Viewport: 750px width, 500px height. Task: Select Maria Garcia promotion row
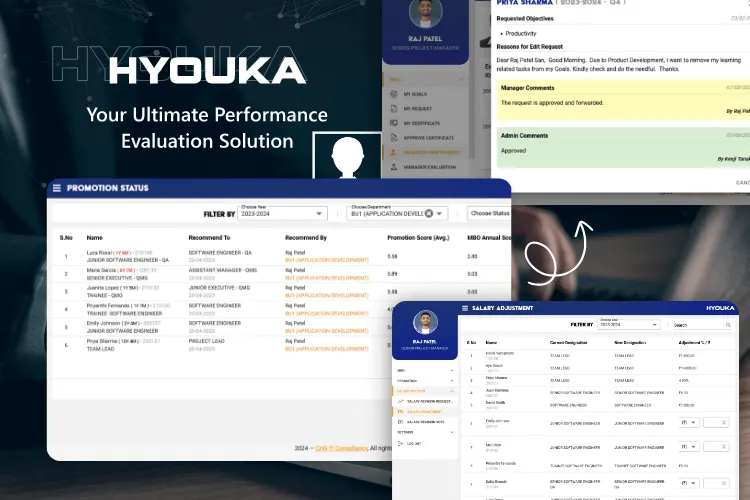coord(281,274)
